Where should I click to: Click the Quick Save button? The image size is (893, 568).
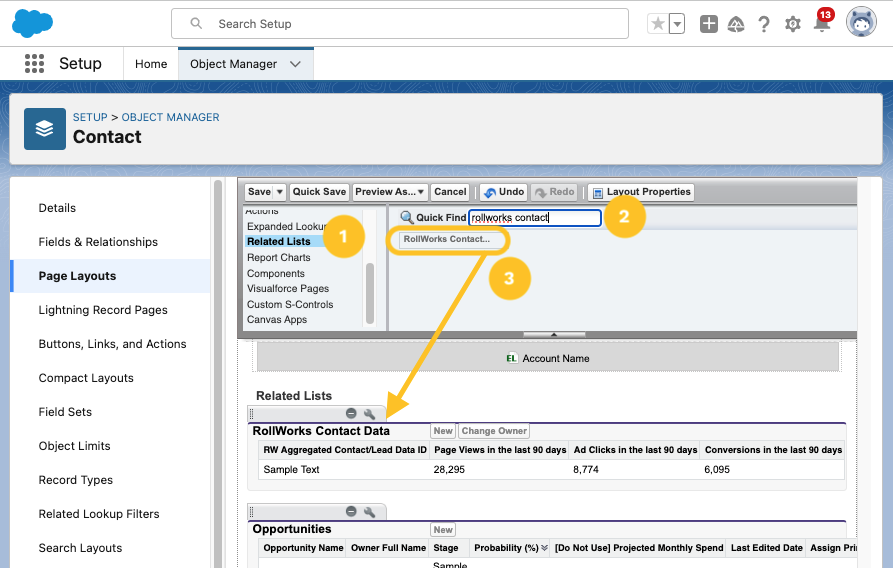[319, 192]
